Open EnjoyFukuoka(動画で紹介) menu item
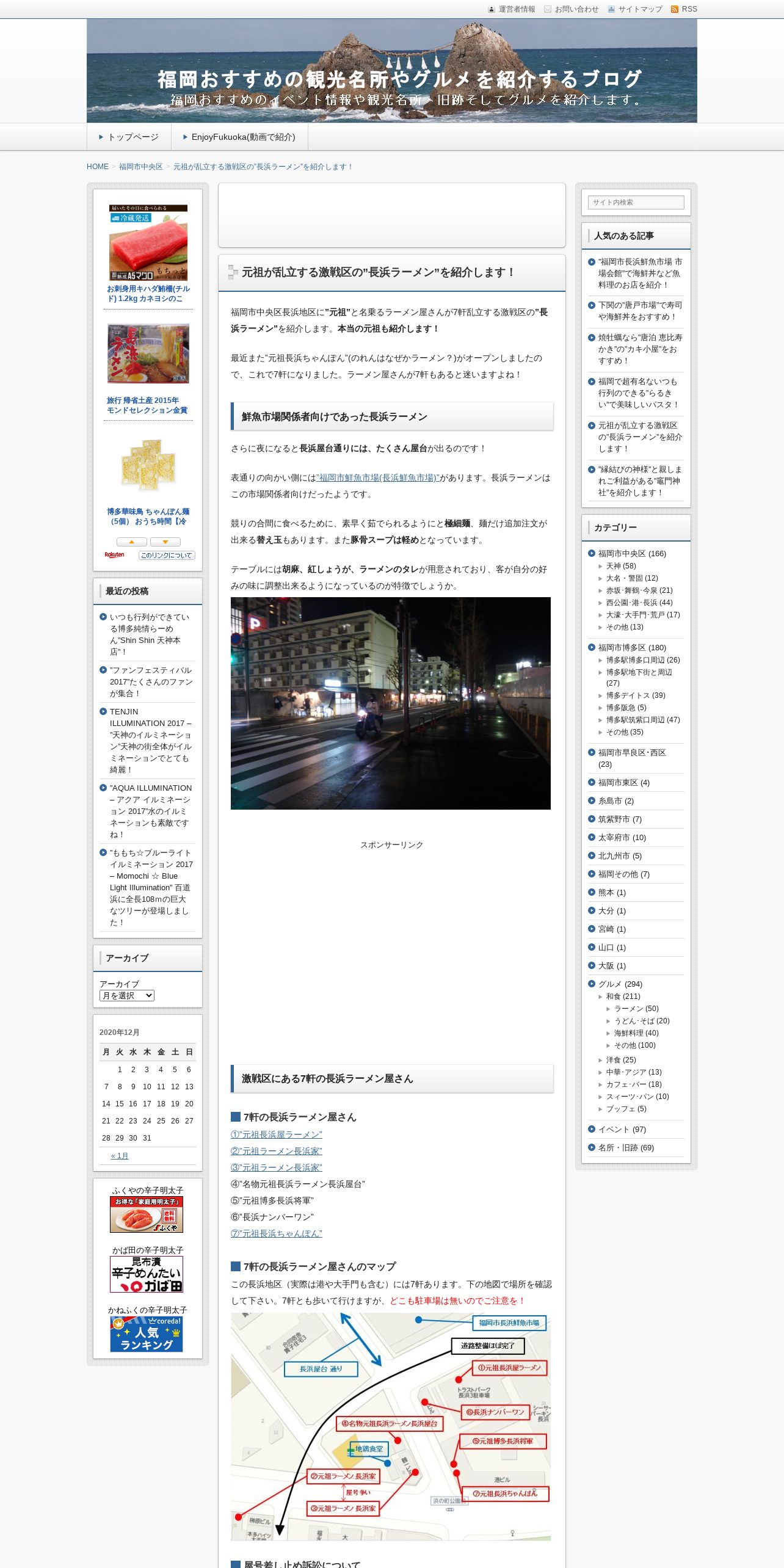The width and height of the screenshot is (784, 1568). point(239,137)
